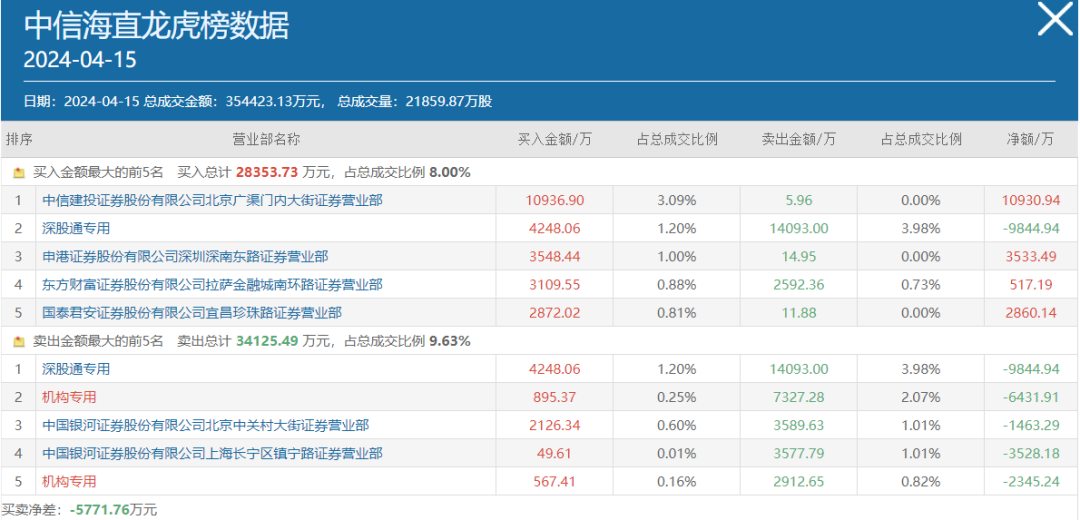Open 深股通专用 link in the sell list

[76, 369]
